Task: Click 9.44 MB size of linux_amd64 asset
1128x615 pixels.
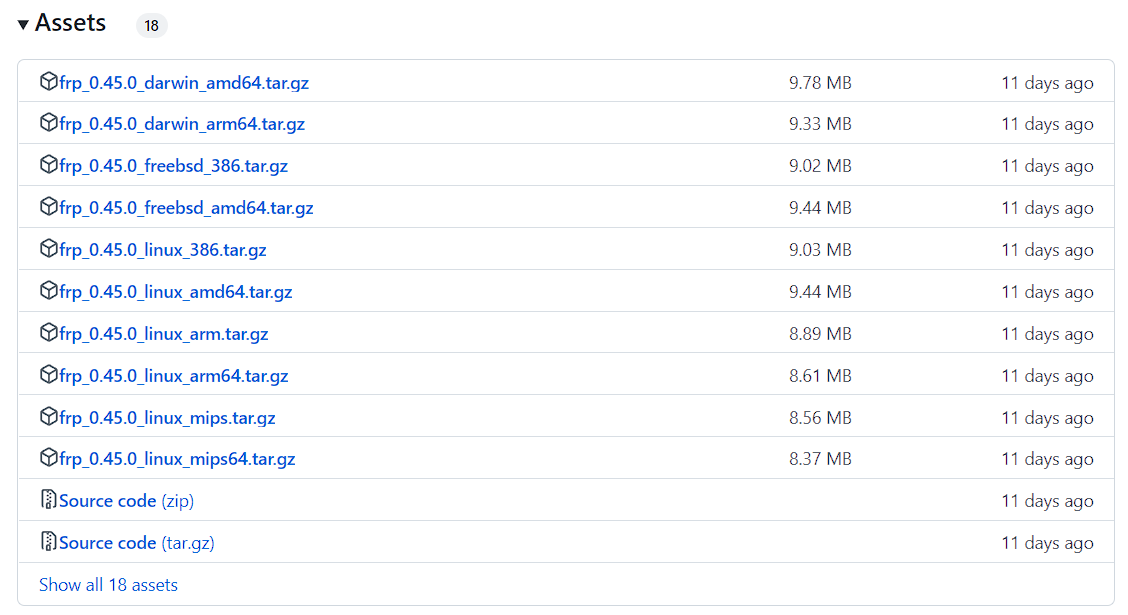Action: pyautogui.click(x=820, y=292)
